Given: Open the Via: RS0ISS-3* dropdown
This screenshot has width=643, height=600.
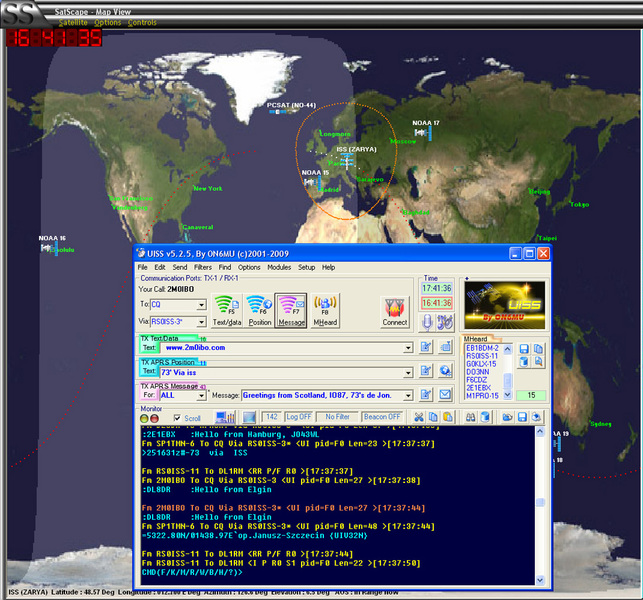Looking at the screenshot, I should (201, 322).
